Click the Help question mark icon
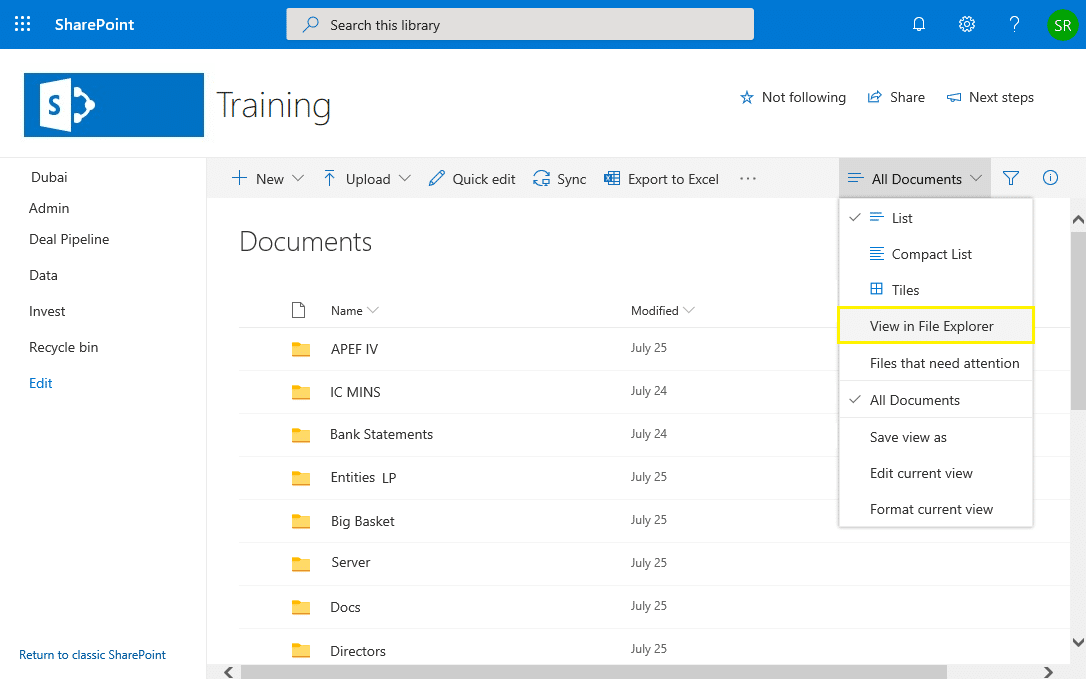The width and height of the screenshot is (1086, 679). 1014,24
